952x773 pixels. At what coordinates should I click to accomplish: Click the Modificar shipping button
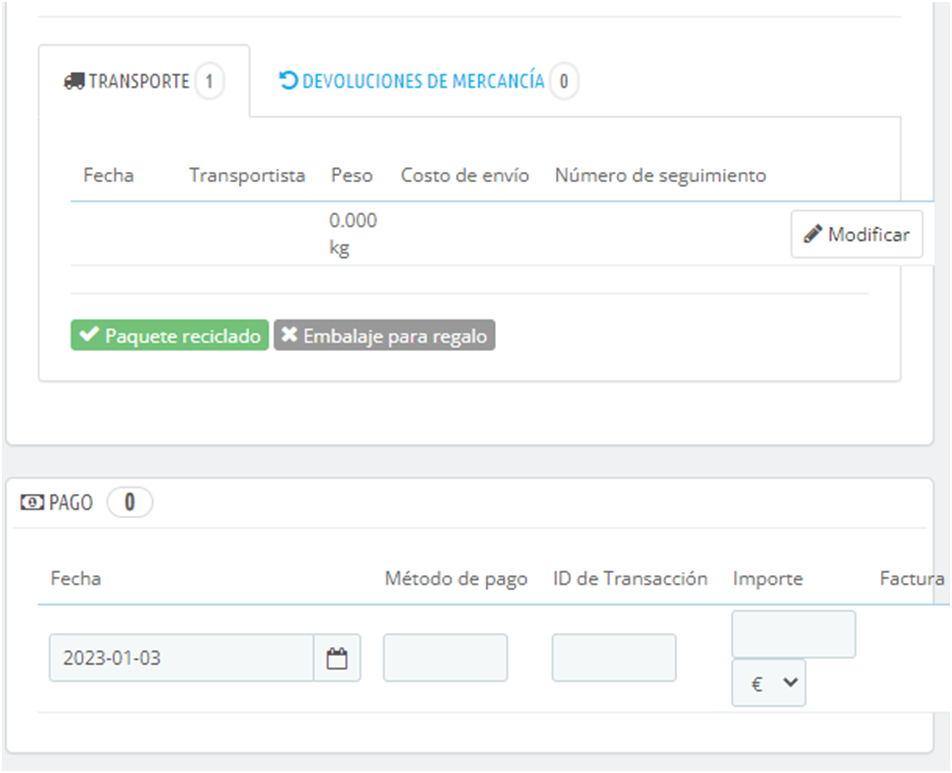857,234
